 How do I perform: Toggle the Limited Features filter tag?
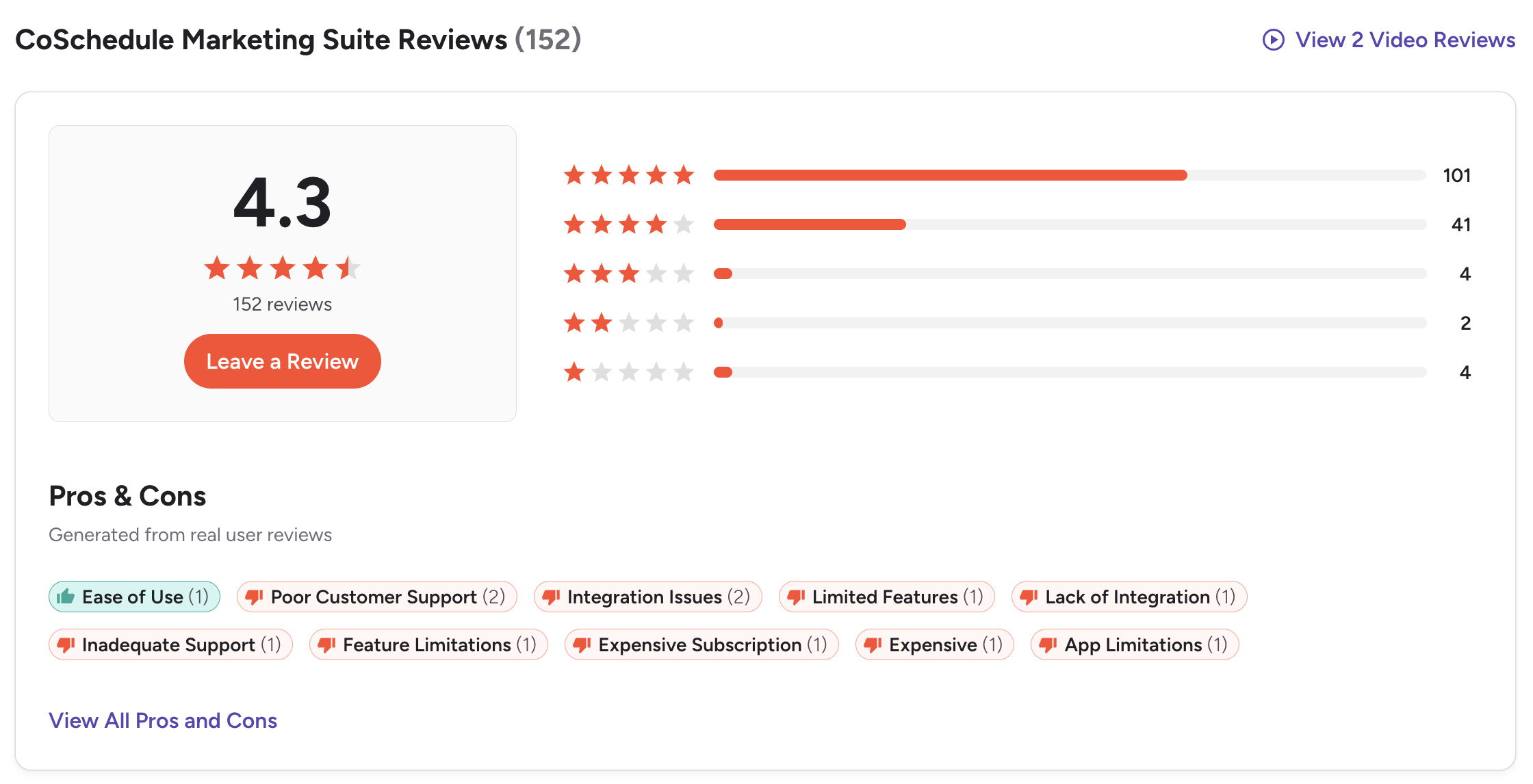point(886,597)
